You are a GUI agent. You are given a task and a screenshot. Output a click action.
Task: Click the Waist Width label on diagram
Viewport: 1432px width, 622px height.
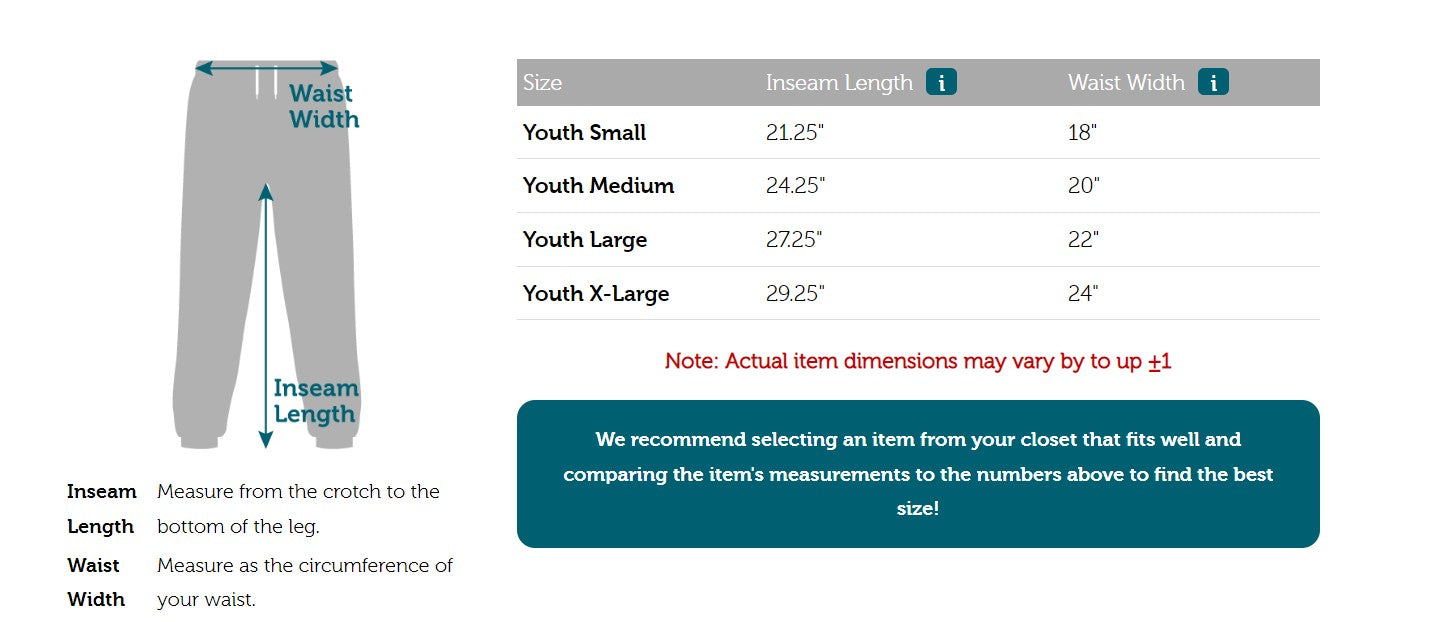[x=323, y=107]
